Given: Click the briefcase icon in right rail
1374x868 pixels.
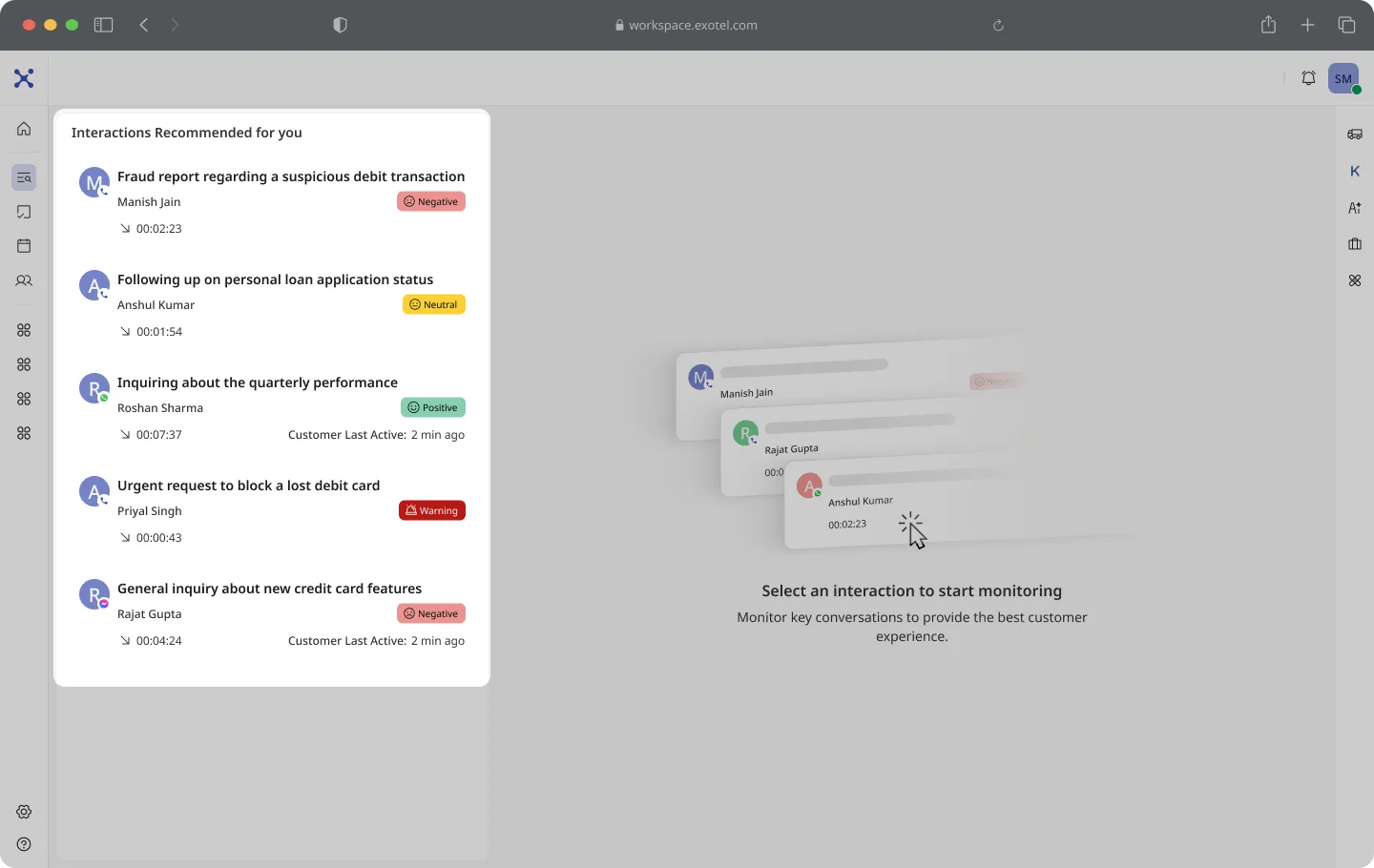Looking at the screenshot, I should click(1354, 244).
